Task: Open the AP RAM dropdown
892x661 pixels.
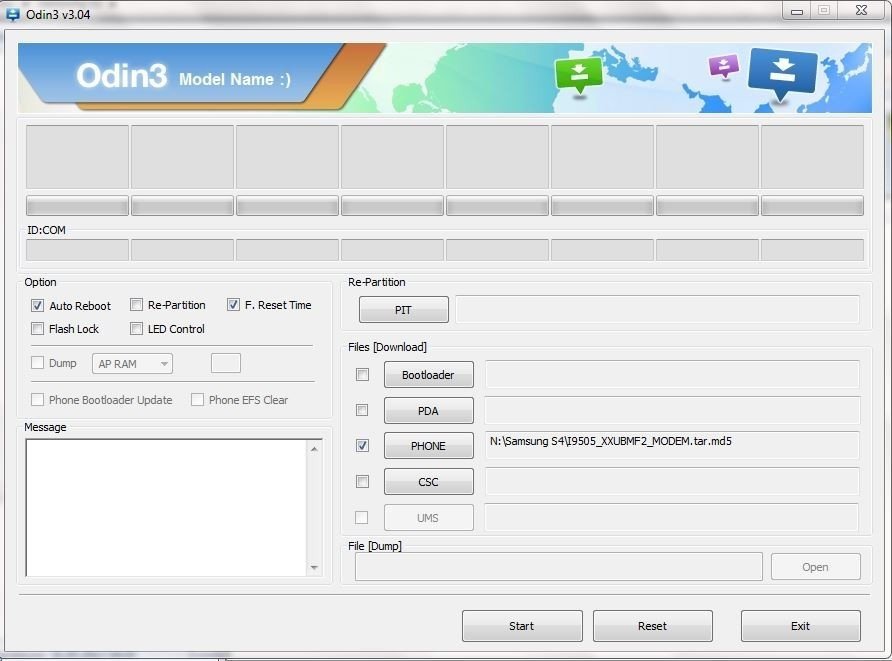Action: (133, 363)
